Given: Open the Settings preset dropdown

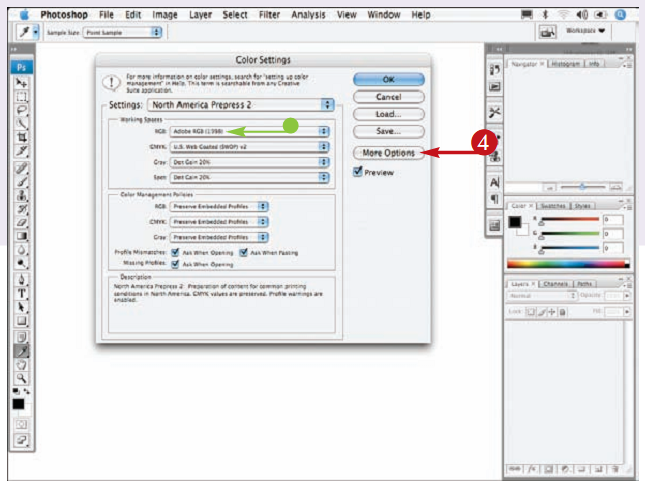Looking at the screenshot, I should (241, 105).
